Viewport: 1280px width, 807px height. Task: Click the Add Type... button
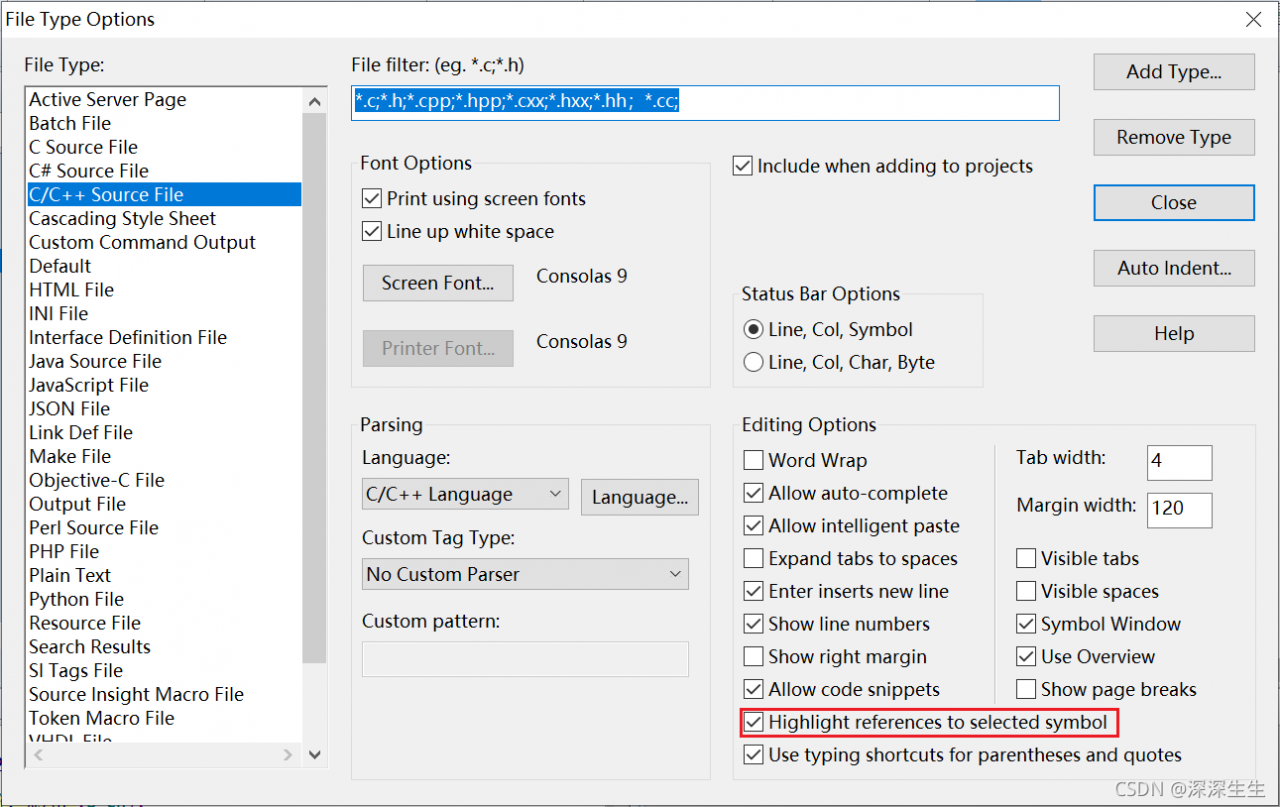click(1173, 72)
